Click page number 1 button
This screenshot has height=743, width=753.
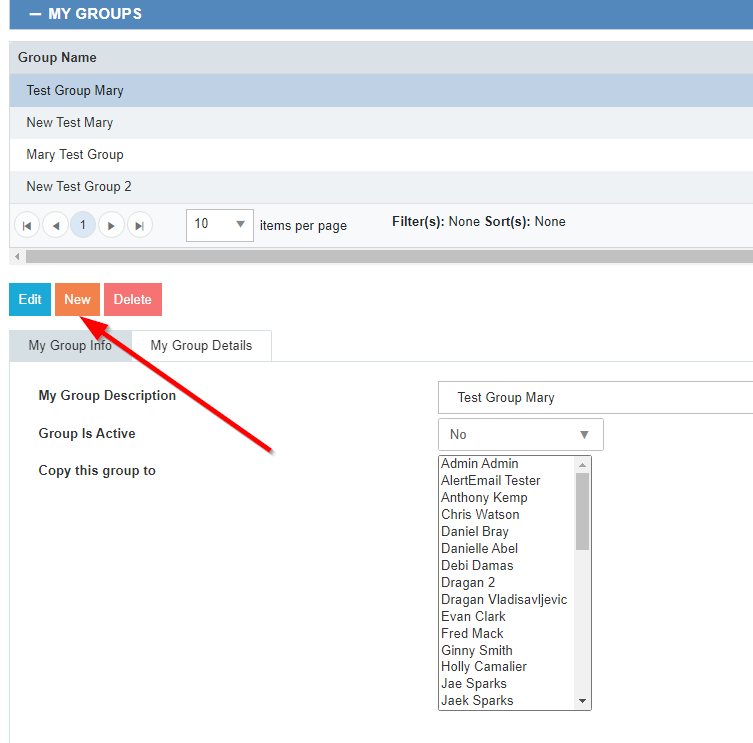[x=83, y=225]
